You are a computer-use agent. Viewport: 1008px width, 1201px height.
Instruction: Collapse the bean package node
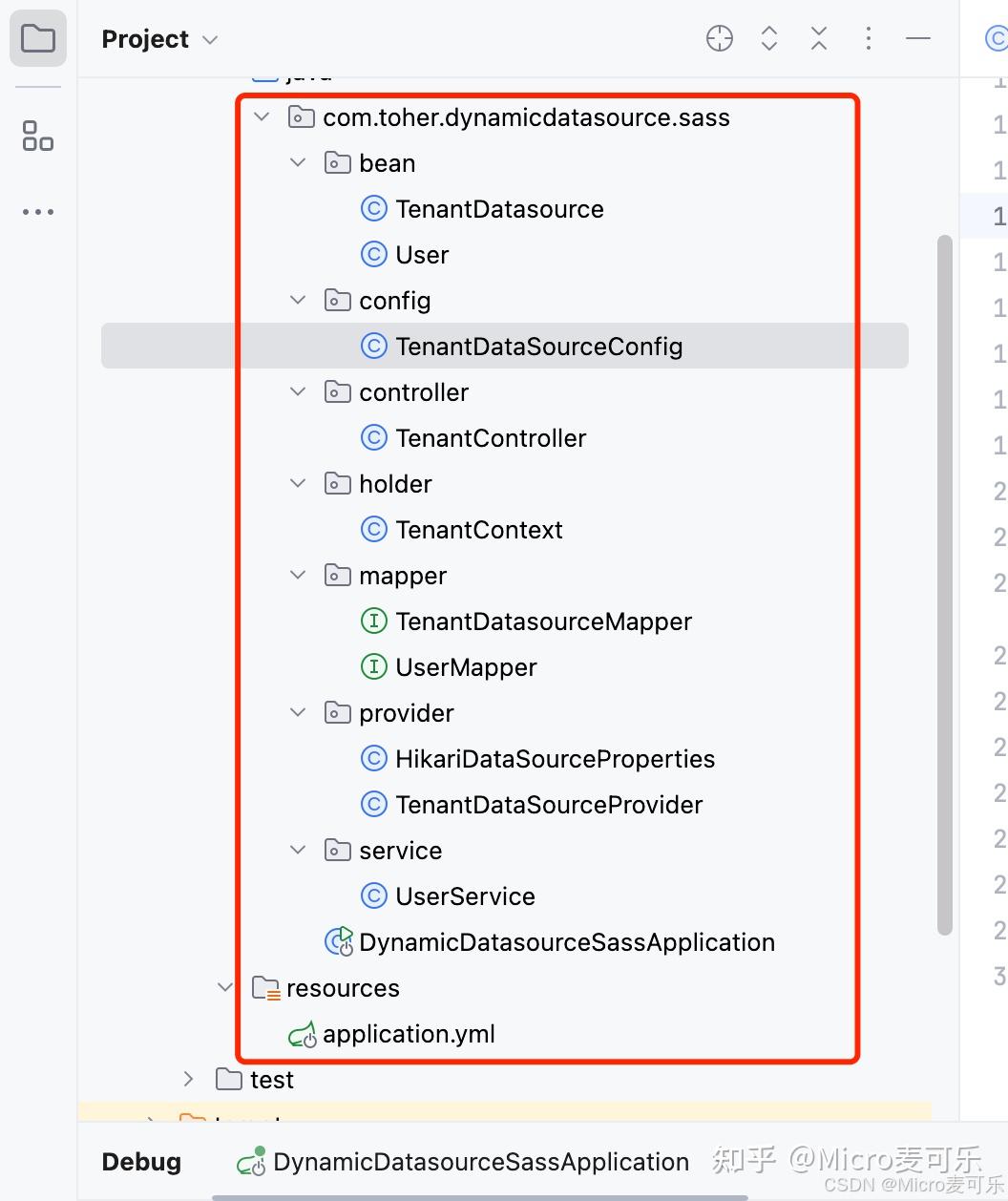pyautogui.click(x=297, y=162)
